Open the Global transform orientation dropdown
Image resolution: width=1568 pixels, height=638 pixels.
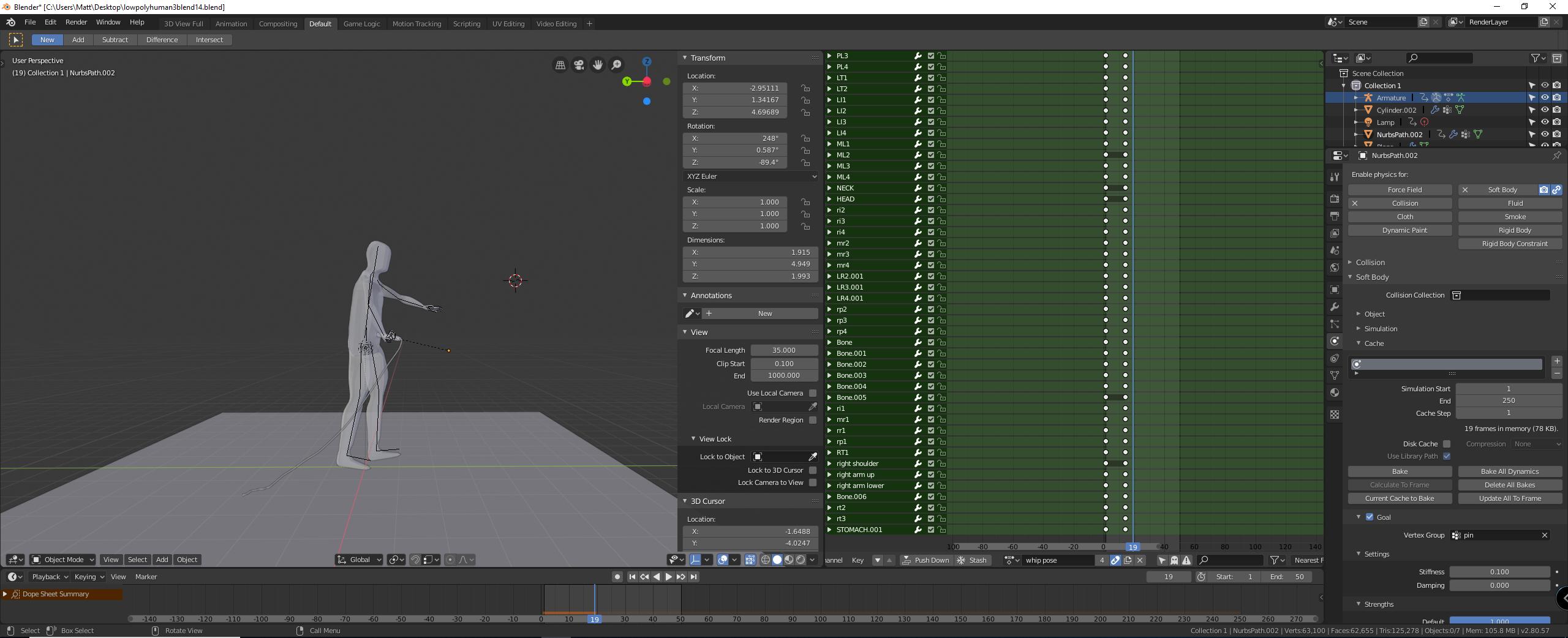click(359, 560)
